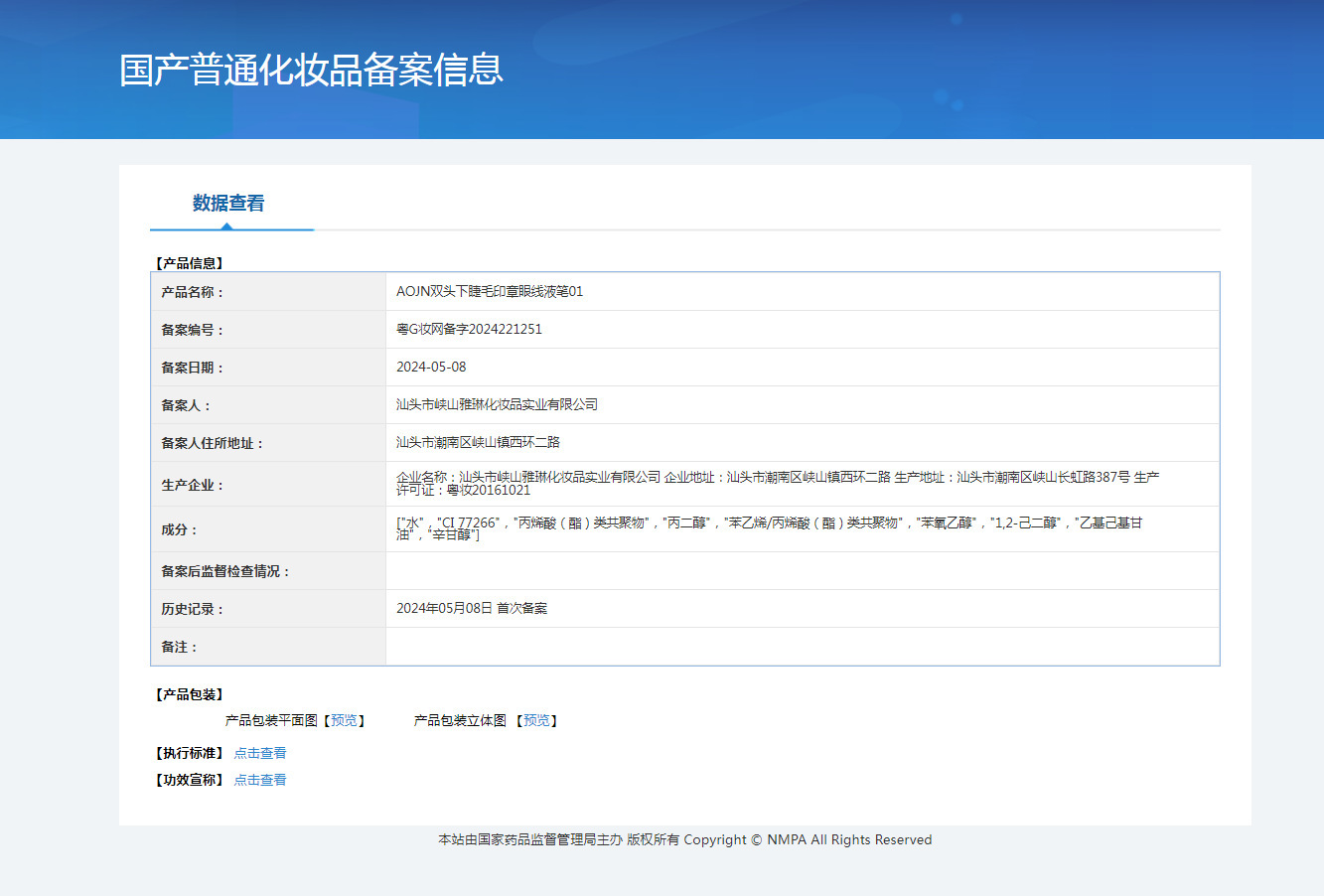Click the 产品包装立体图 label
The width and height of the screenshot is (1324, 896).
point(460,720)
